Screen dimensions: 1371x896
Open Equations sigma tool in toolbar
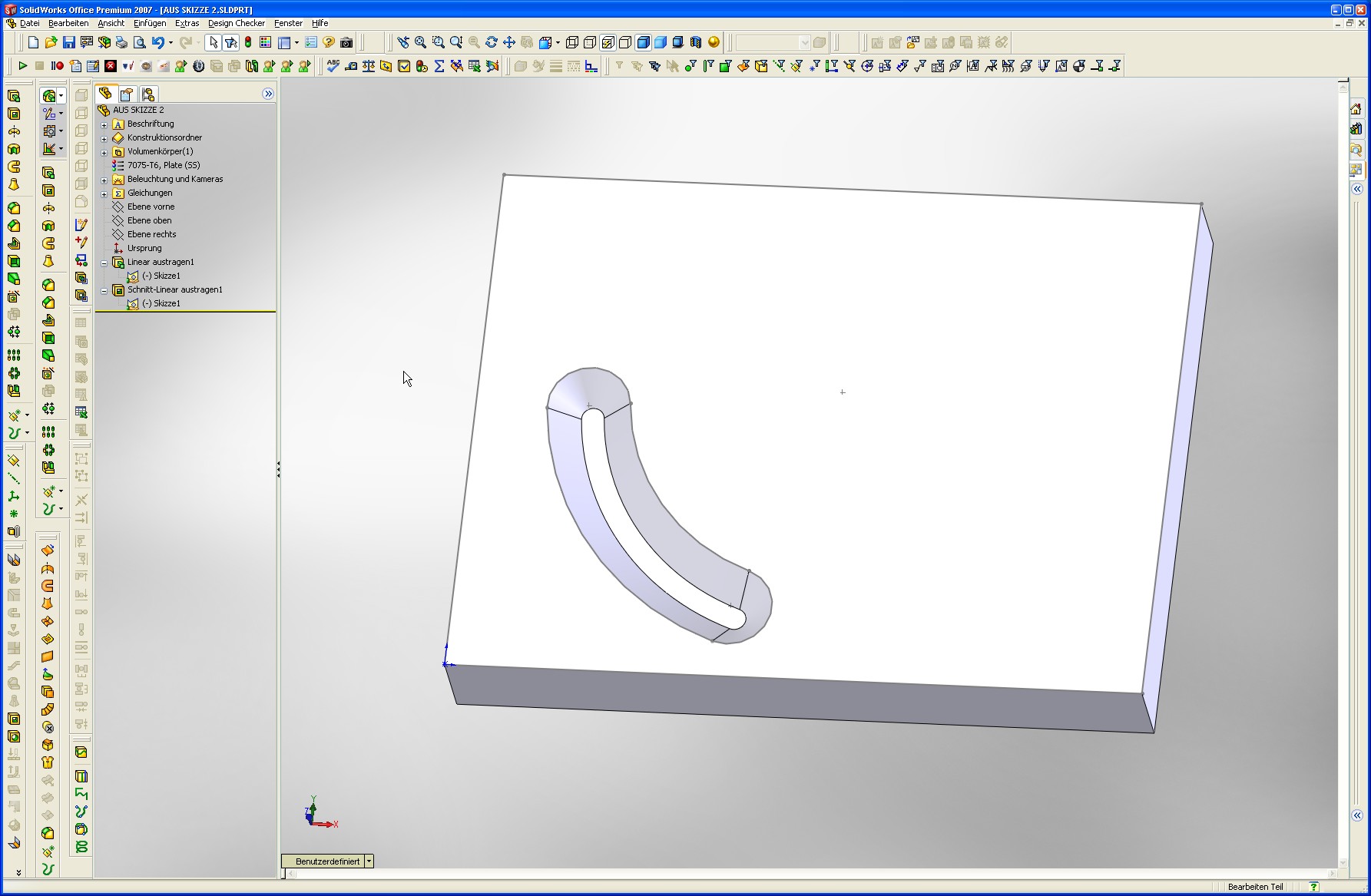pos(439,66)
